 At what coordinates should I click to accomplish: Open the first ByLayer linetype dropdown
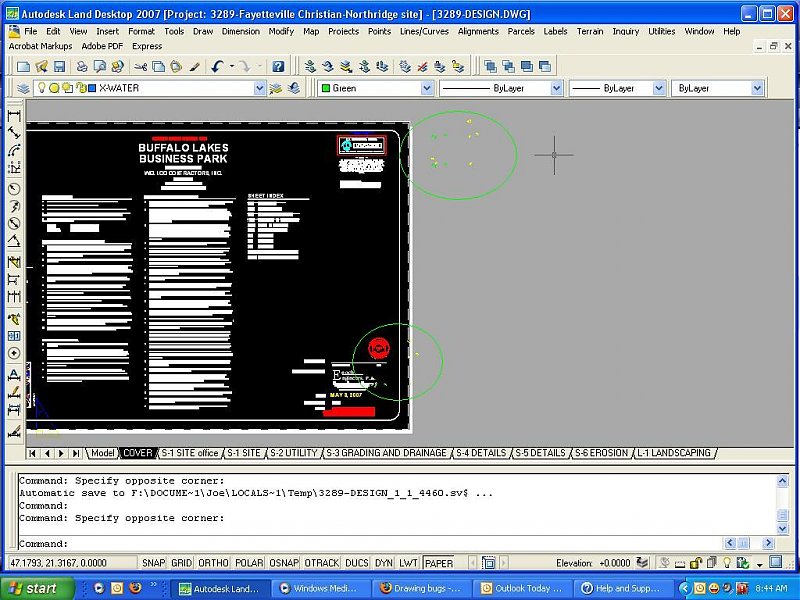pyautogui.click(x=557, y=88)
